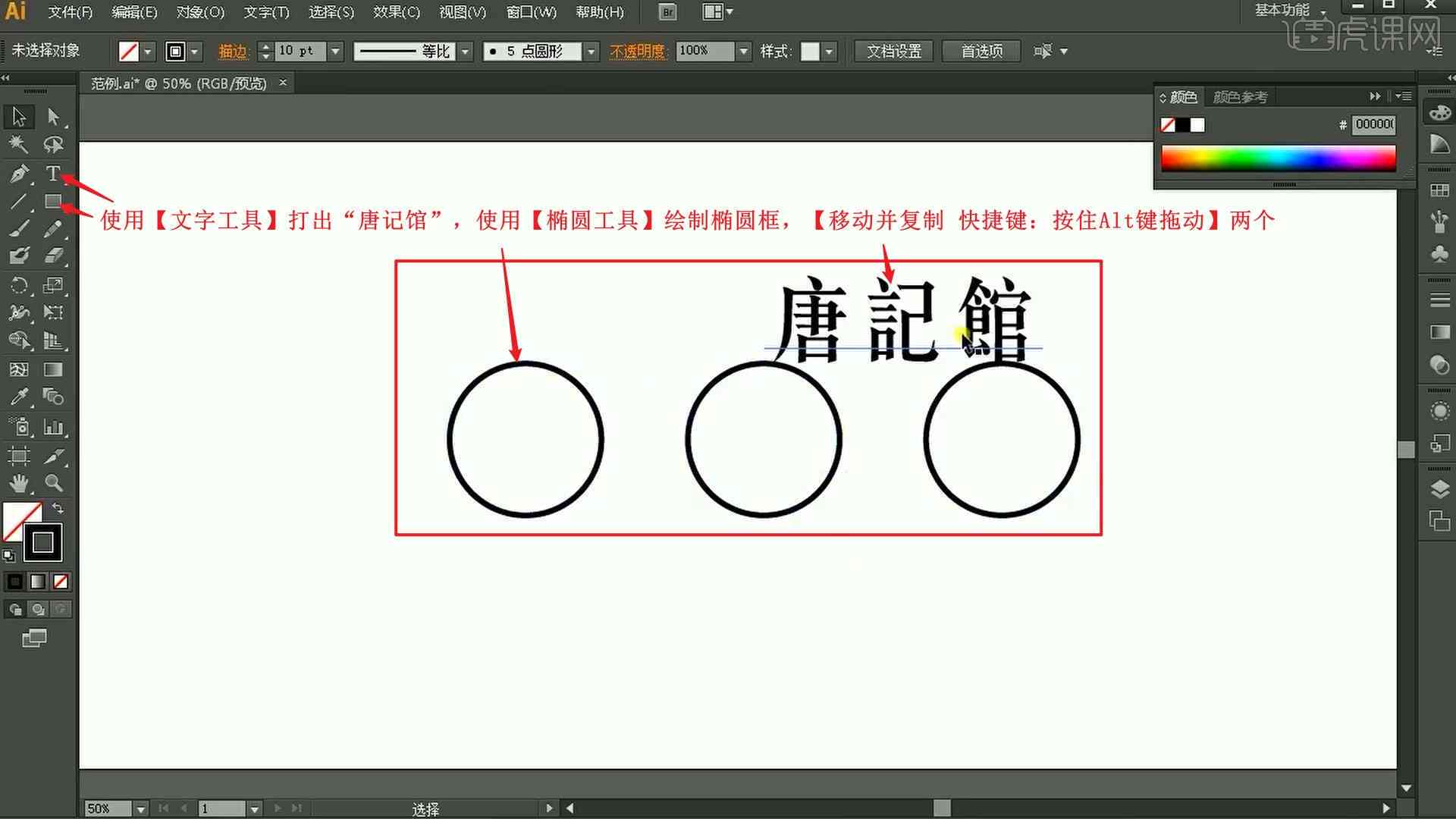The image size is (1456, 819).
Task: Open variable width profile dropdown 等比
Action: (466, 52)
